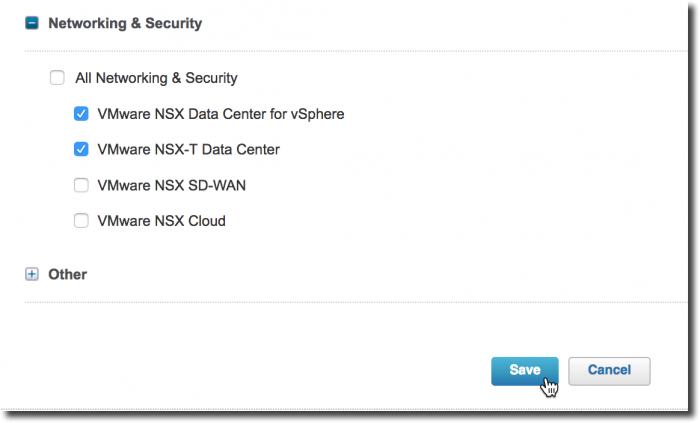Click the VMware NSX SD-WAN label text
The width and height of the screenshot is (700, 423).
pos(171,185)
